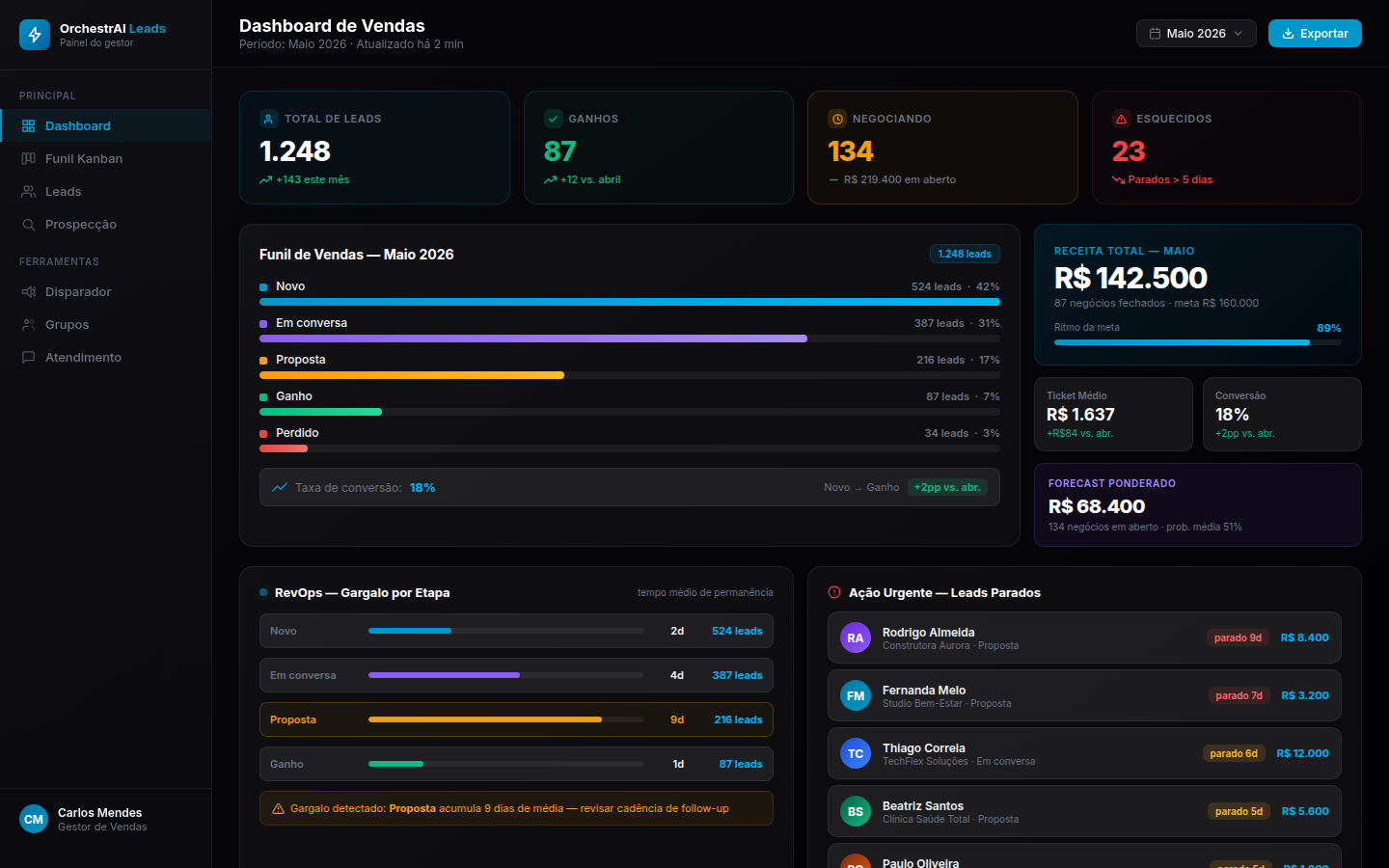Click the 387 leads link in Em conversa row
Viewport: 1389px width, 868px height.
(x=737, y=676)
